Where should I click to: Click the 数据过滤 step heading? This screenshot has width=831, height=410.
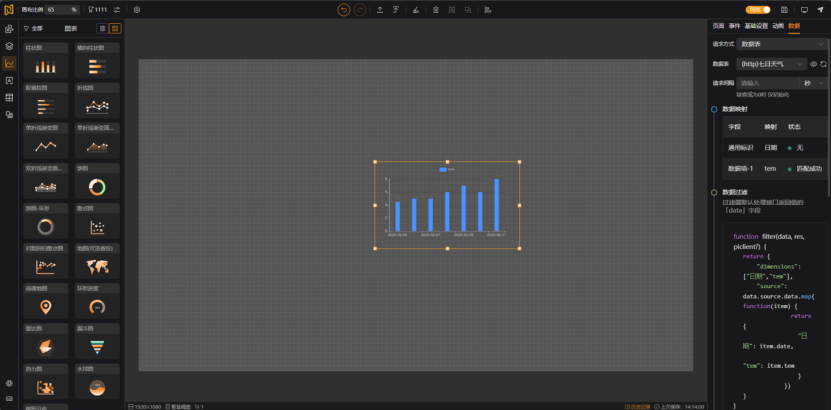click(x=734, y=192)
